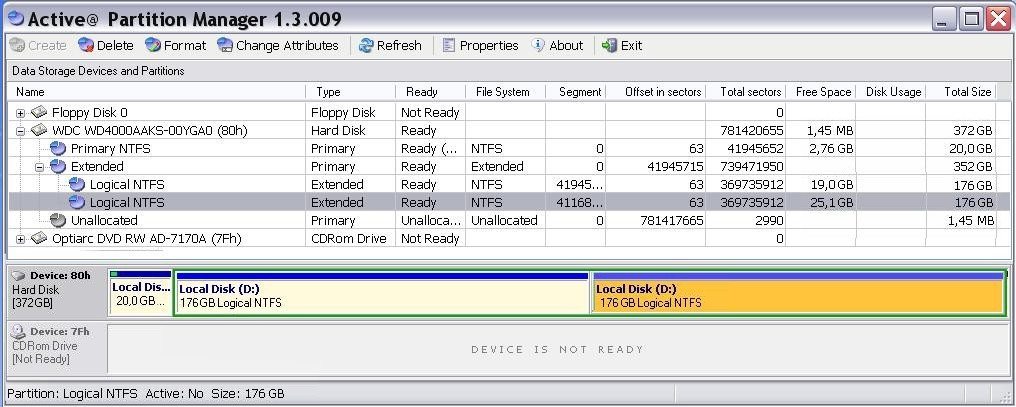Click the 'Unallocated' row name
The width and height of the screenshot is (1016, 407).
coord(104,221)
